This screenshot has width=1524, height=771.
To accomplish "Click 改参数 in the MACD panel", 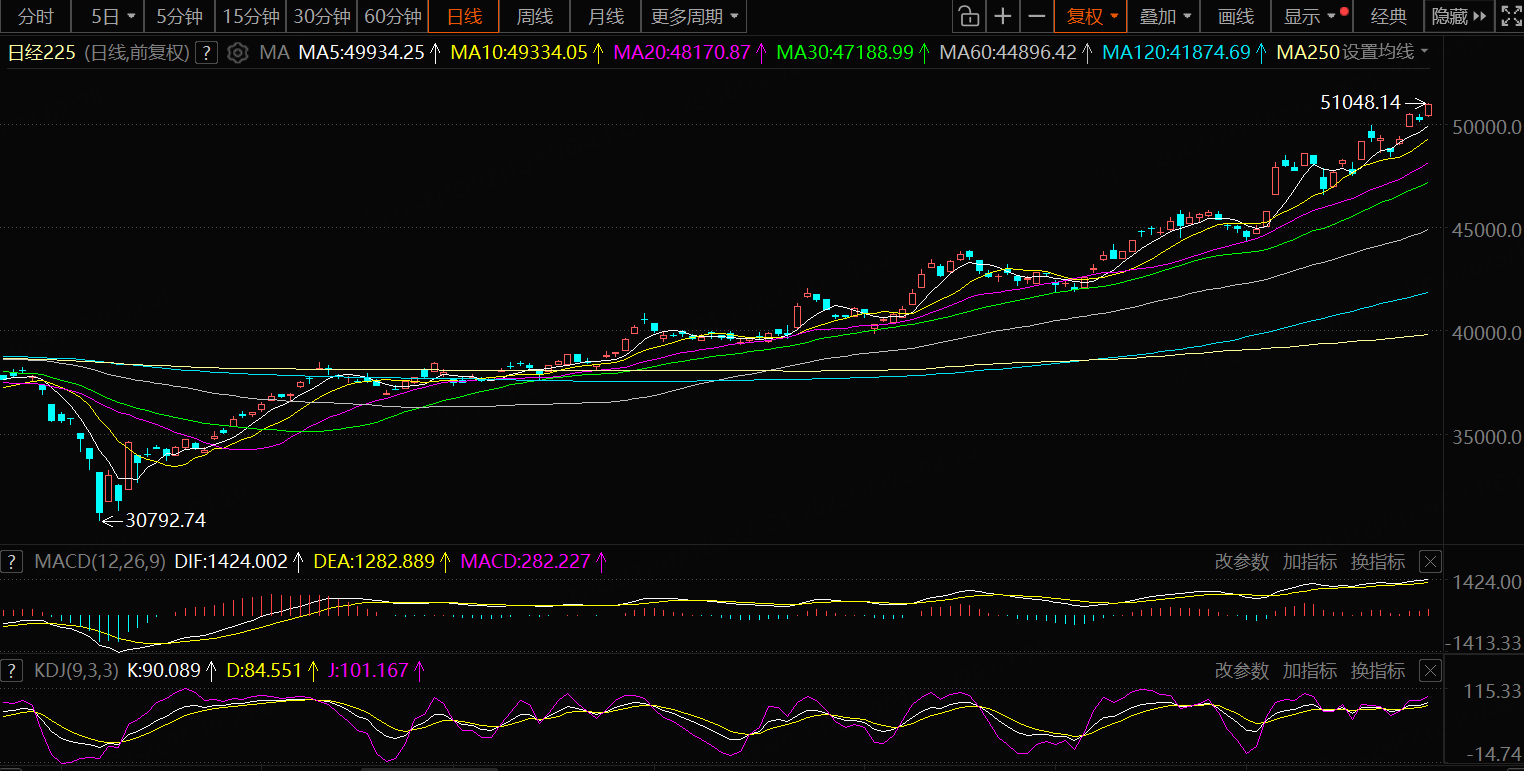I will coord(1241,562).
